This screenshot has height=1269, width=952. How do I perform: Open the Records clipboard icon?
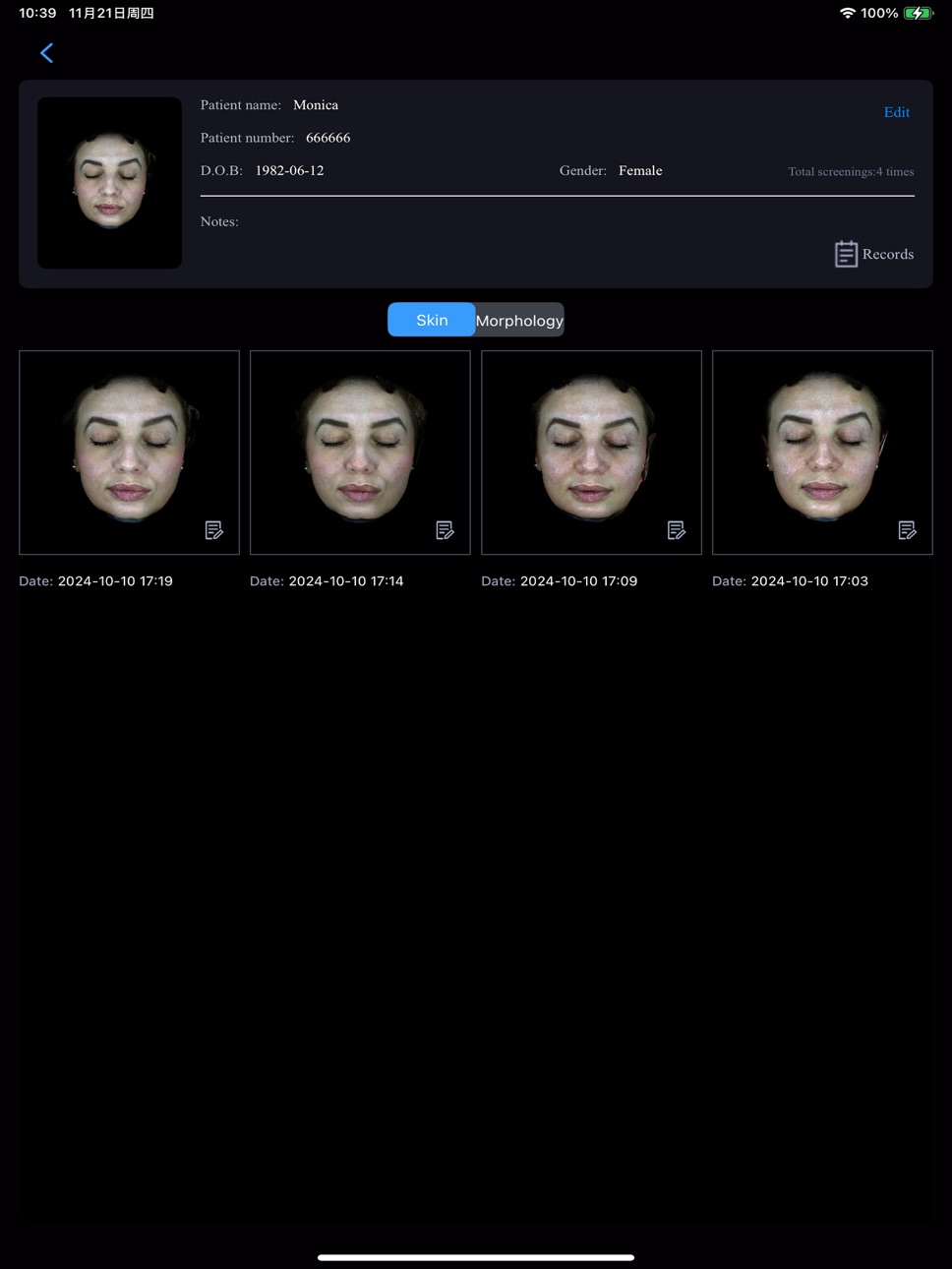coord(846,254)
